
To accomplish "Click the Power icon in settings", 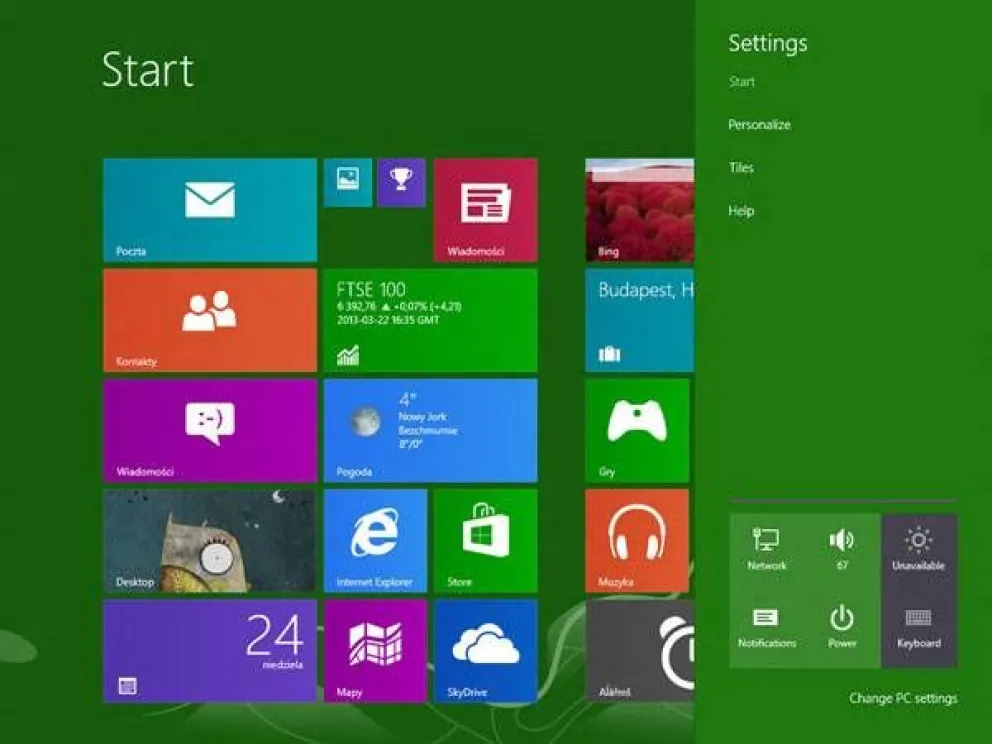I will [843, 625].
